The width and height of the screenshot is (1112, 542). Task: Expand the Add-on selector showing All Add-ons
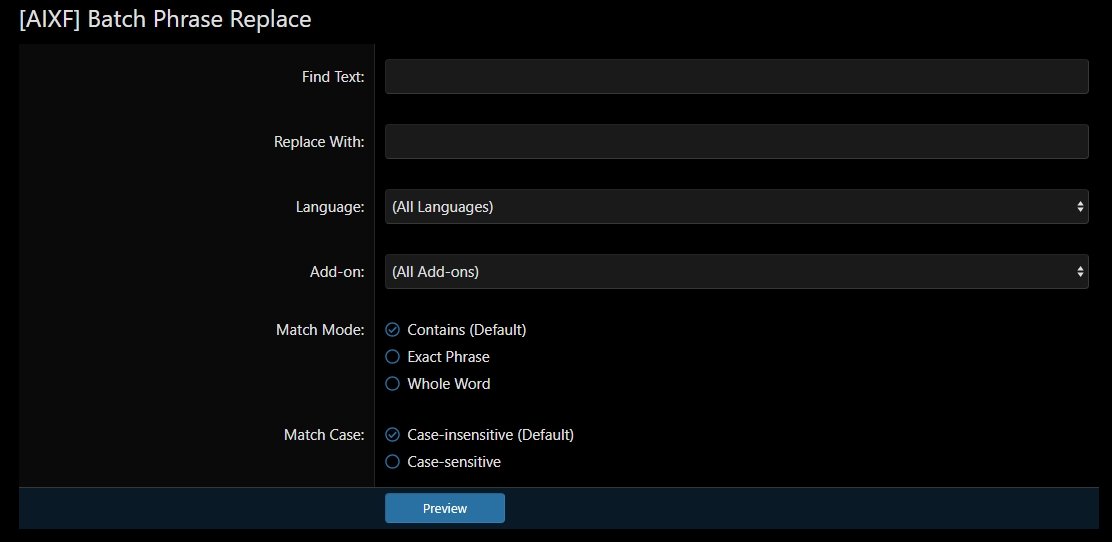tap(736, 272)
